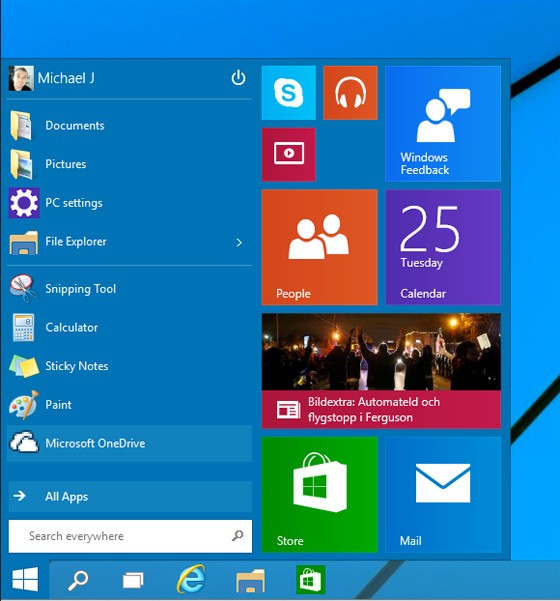Click in the Search everywhere field
Viewport: 560px width, 601px height.
click(x=130, y=536)
